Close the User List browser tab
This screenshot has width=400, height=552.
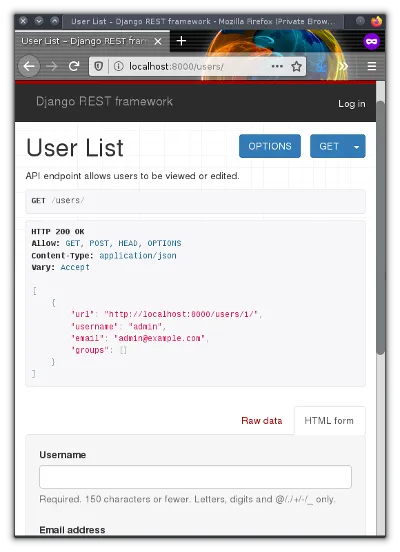158,42
